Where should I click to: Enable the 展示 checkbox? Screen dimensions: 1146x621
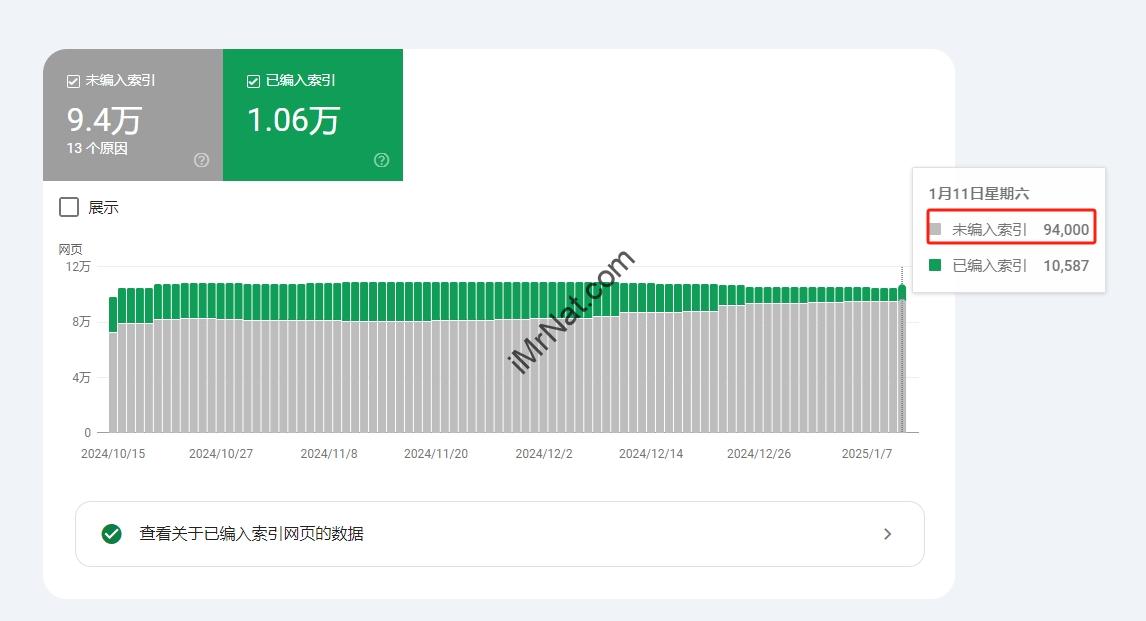(x=69, y=207)
